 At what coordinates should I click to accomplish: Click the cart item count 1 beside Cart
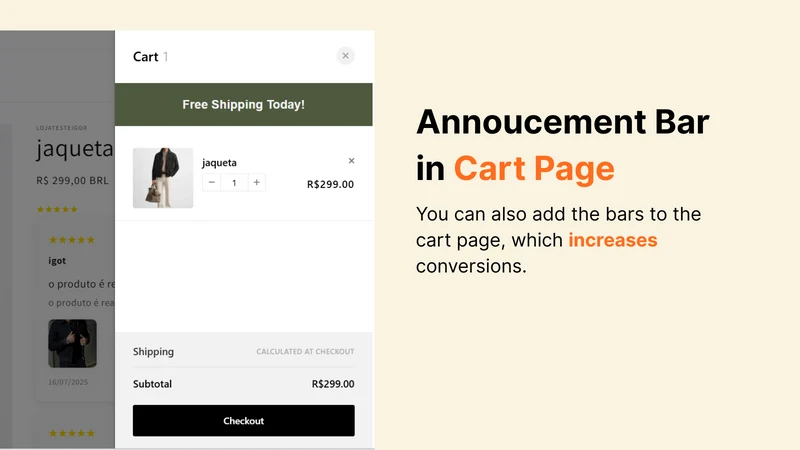coord(165,57)
